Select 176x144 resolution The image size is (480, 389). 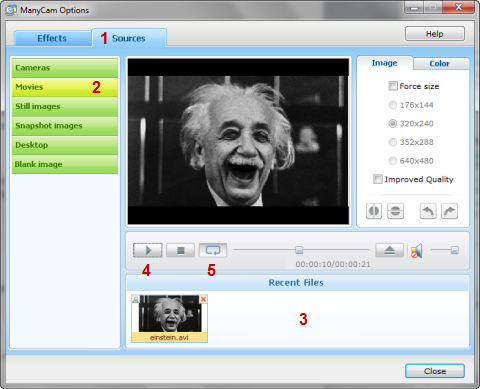coord(393,105)
